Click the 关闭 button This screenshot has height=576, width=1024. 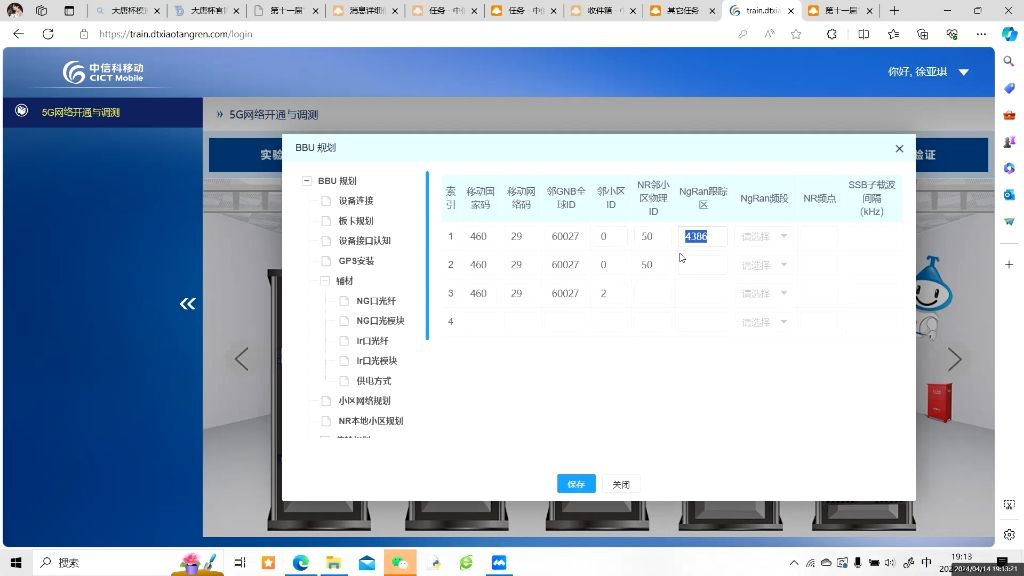point(621,484)
